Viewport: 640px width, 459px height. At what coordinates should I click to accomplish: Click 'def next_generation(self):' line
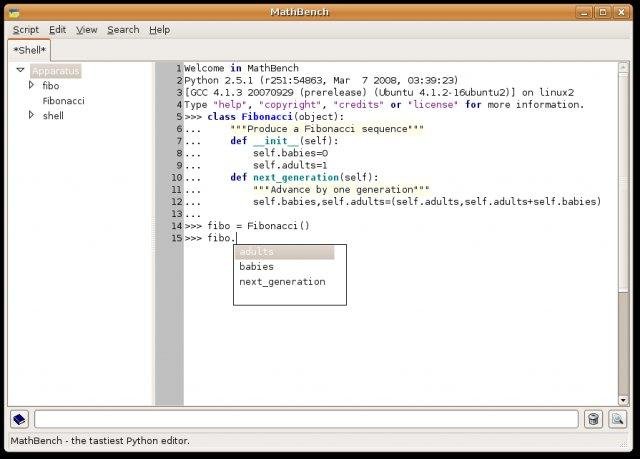pyautogui.click(x=304, y=177)
